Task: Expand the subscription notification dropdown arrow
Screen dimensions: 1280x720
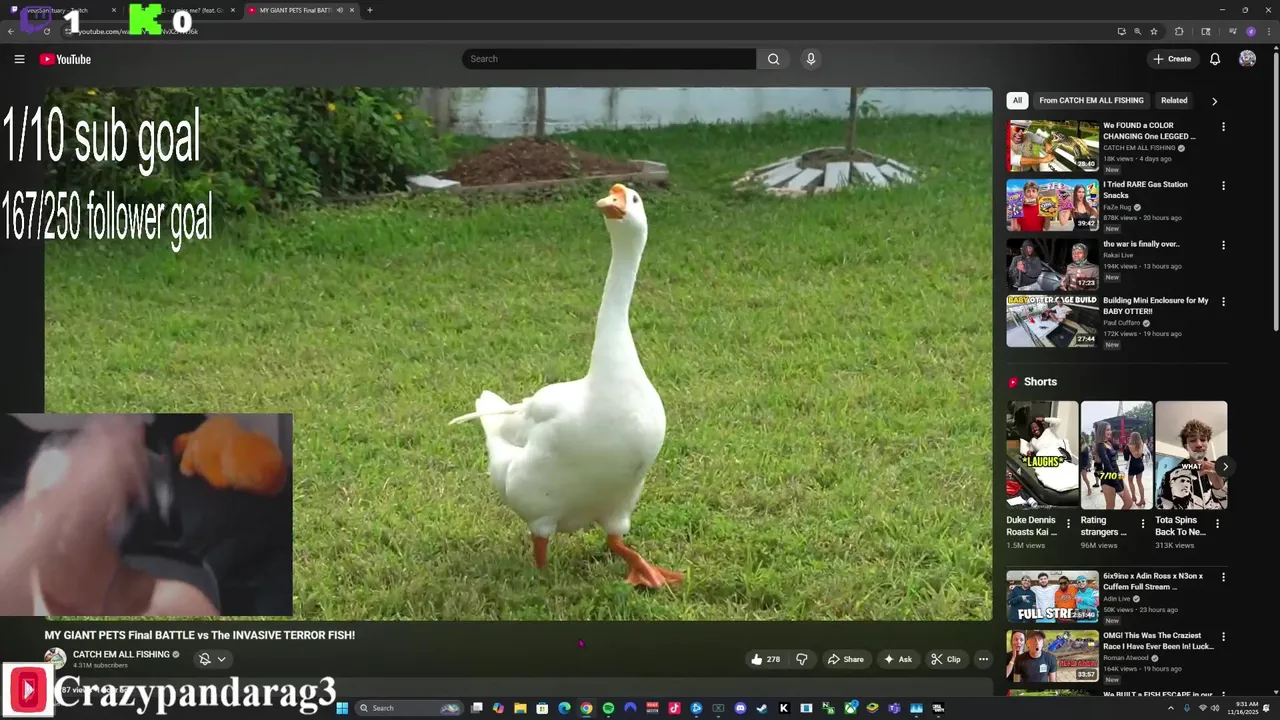Action: pos(222,659)
